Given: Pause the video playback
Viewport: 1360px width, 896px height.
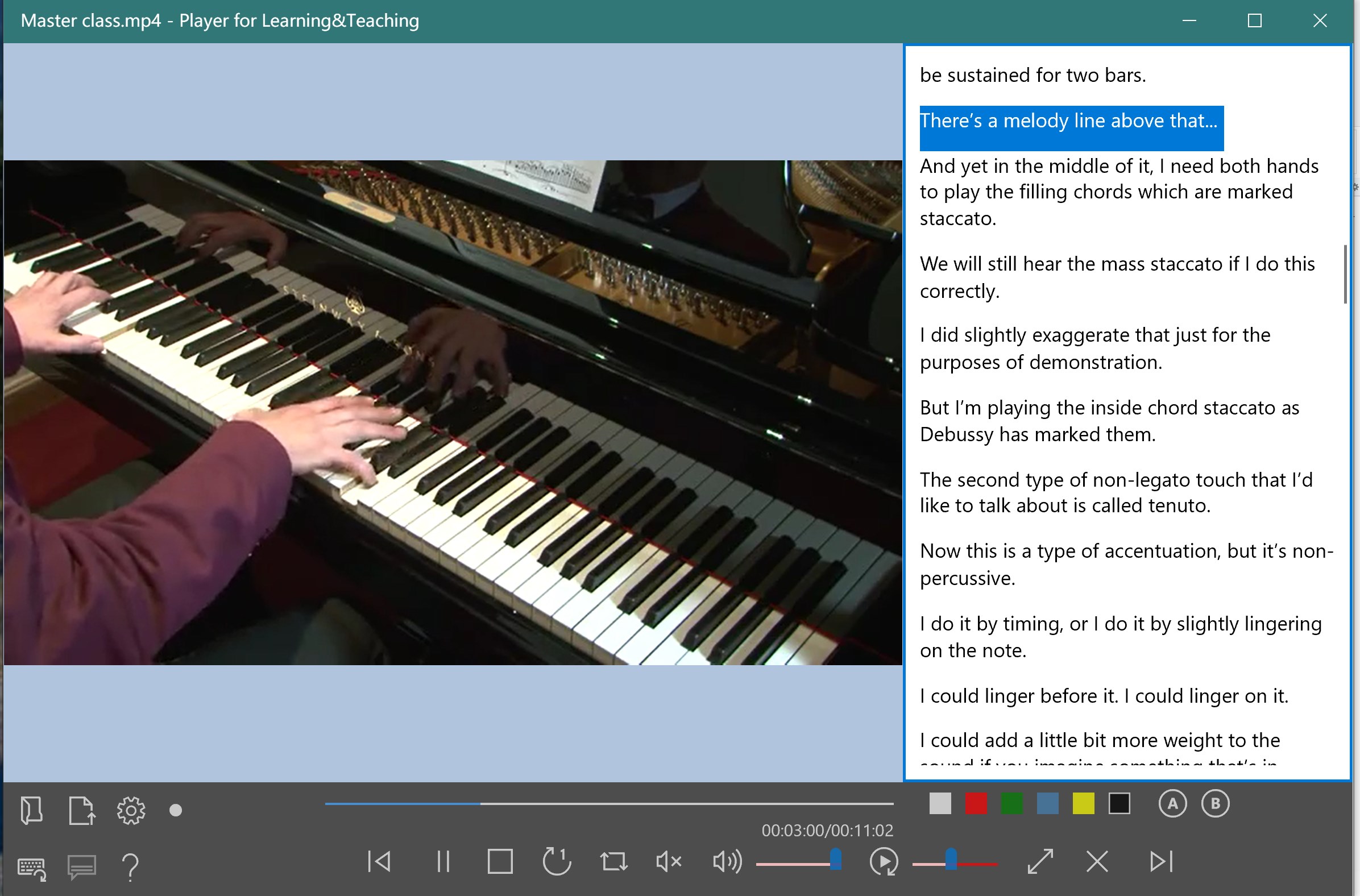Looking at the screenshot, I should point(443,861).
